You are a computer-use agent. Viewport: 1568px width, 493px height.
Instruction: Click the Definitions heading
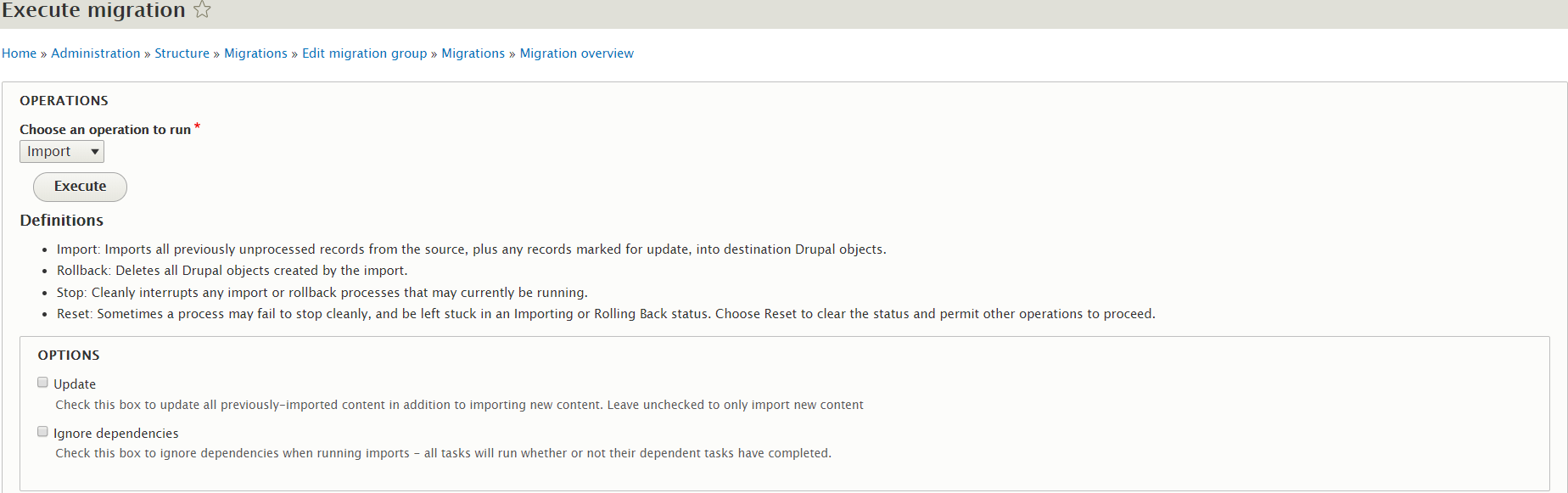point(62,221)
